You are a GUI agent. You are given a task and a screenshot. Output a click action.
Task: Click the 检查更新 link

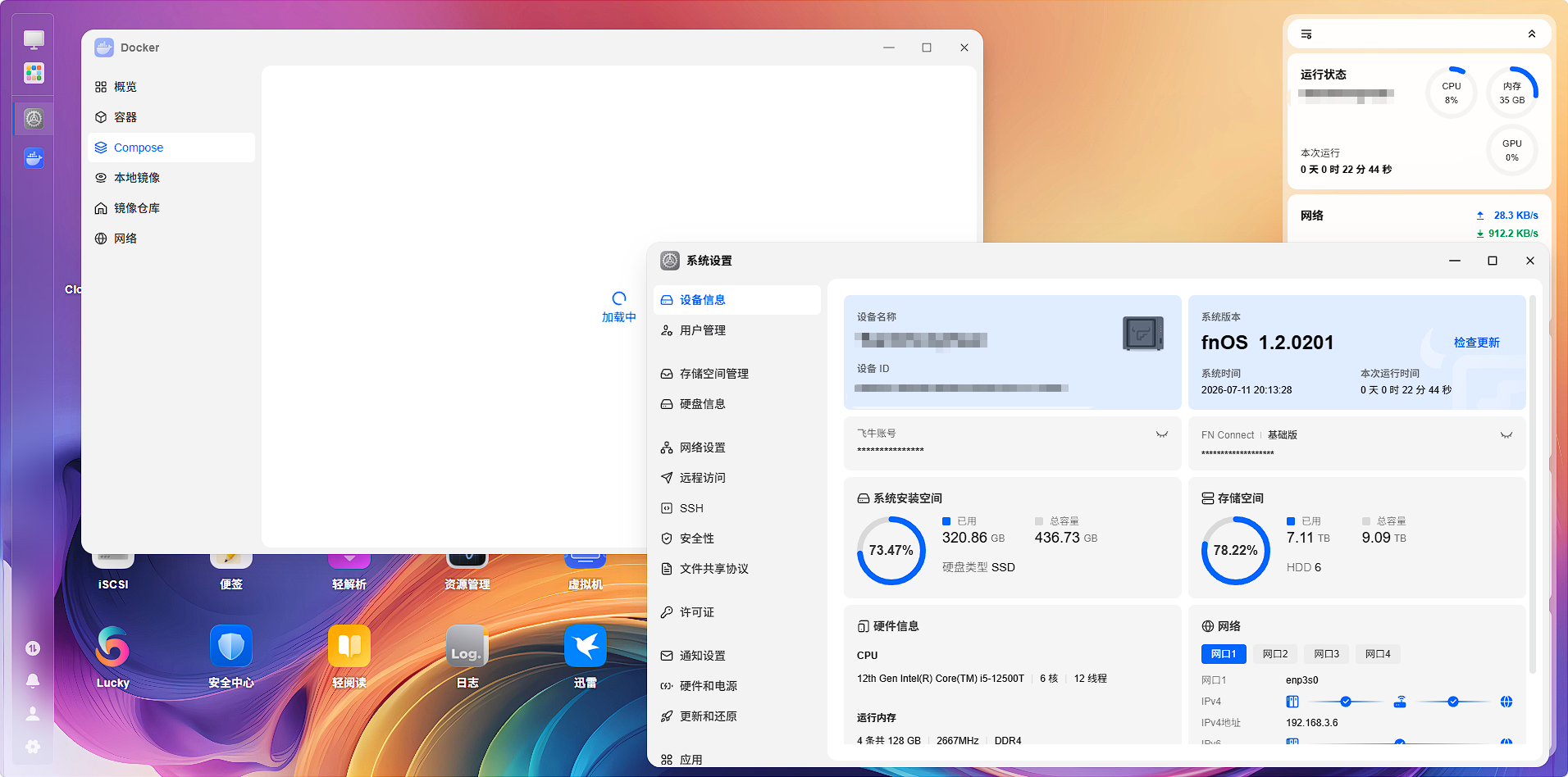click(x=1477, y=343)
